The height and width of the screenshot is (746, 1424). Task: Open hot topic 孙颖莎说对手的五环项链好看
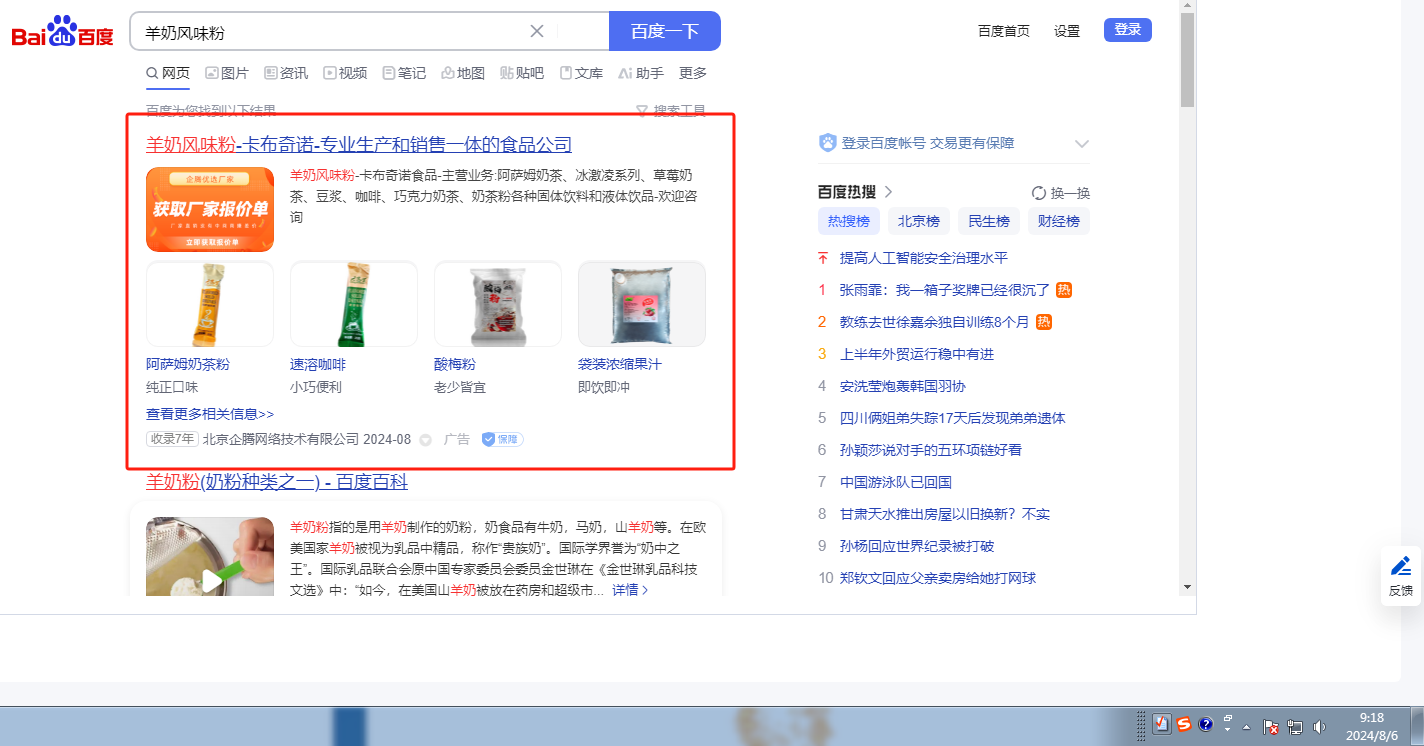click(931, 450)
